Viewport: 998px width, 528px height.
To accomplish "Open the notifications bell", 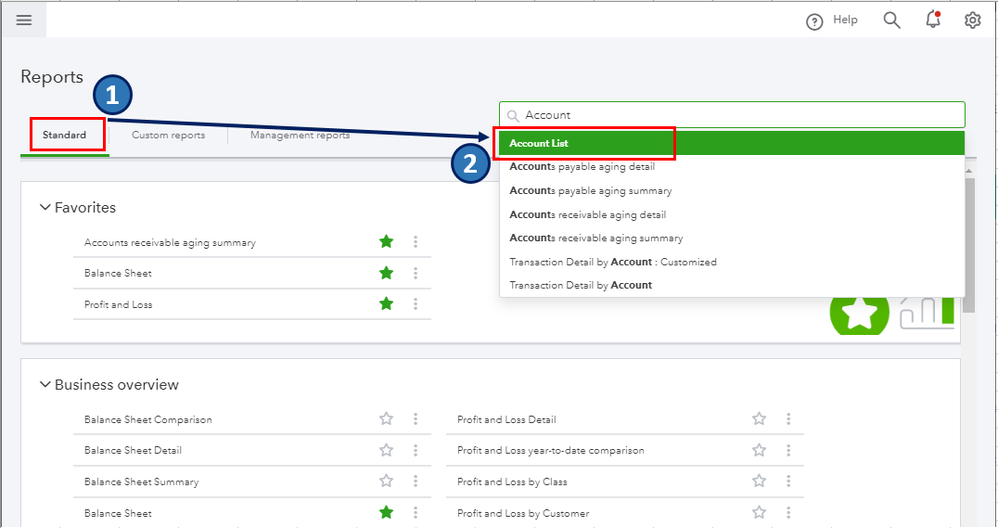I will coord(934,20).
